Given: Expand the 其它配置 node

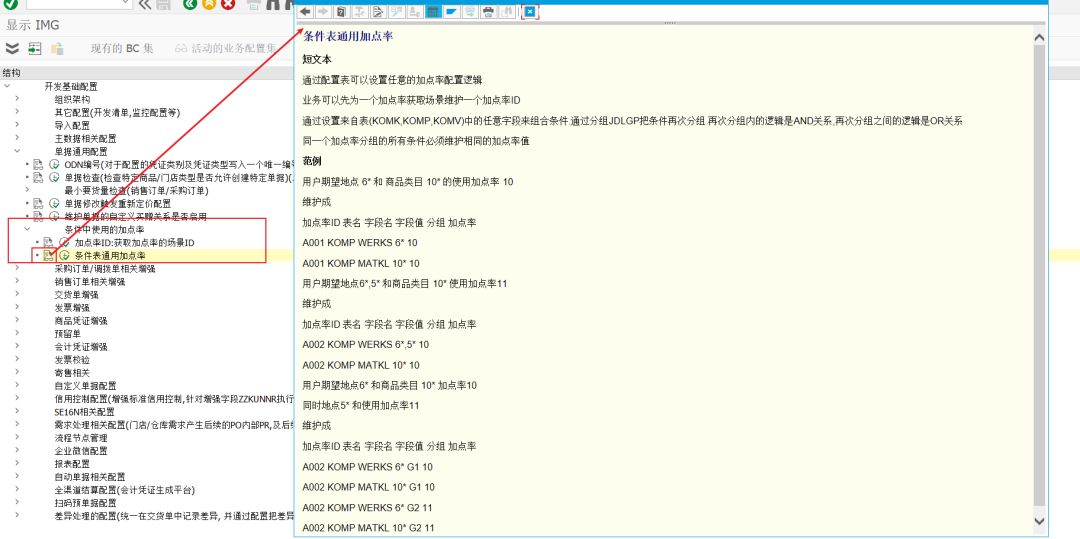Looking at the screenshot, I should (17, 113).
